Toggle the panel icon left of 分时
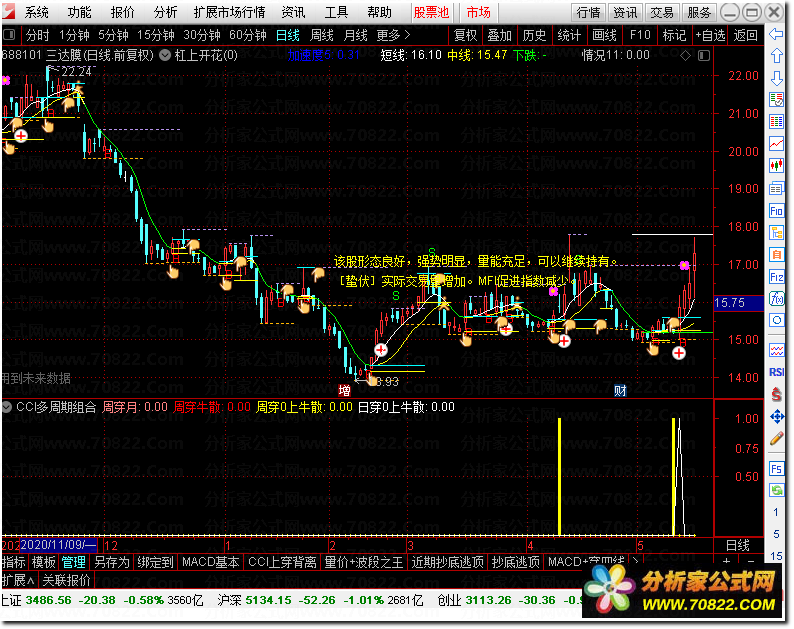794x629 pixels. click(9, 35)
